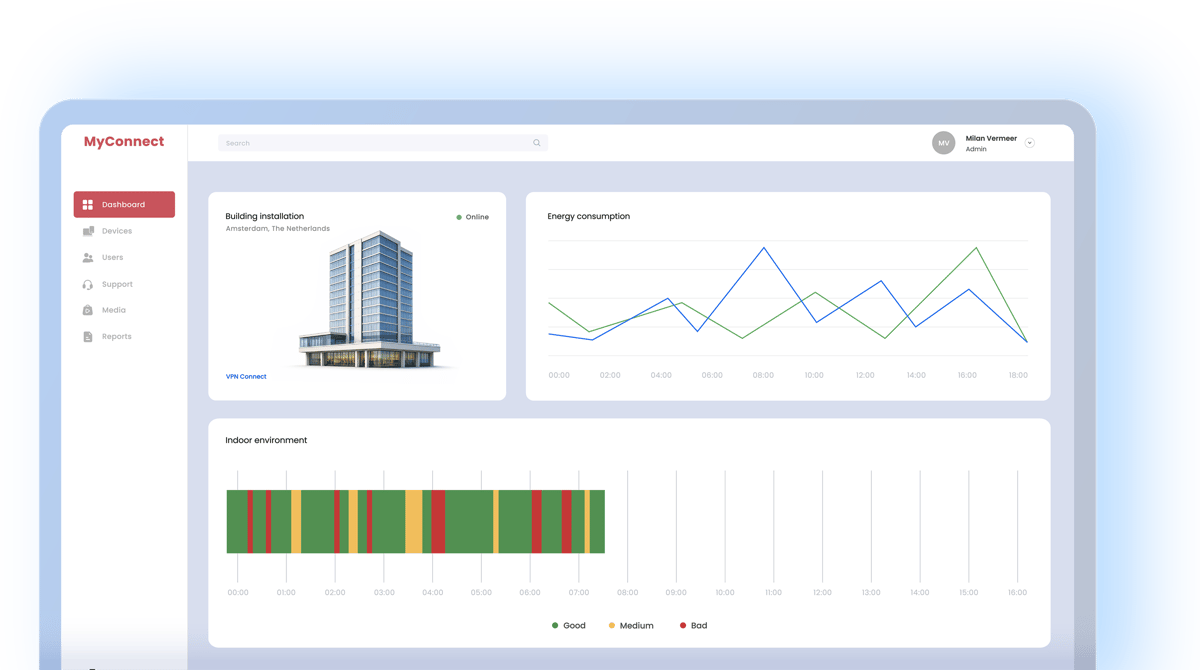Viewport: 1200px width, 670px height.
Task: Expand the Milan Vermeer account dropdown
Action: [x=1030, y=143]
